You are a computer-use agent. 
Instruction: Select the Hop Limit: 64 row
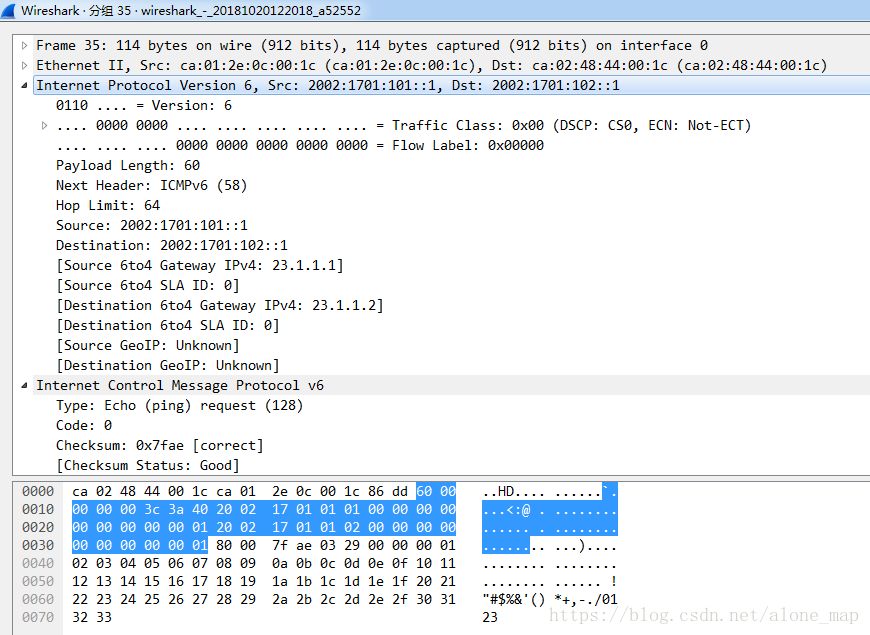(x=108, y=205)
